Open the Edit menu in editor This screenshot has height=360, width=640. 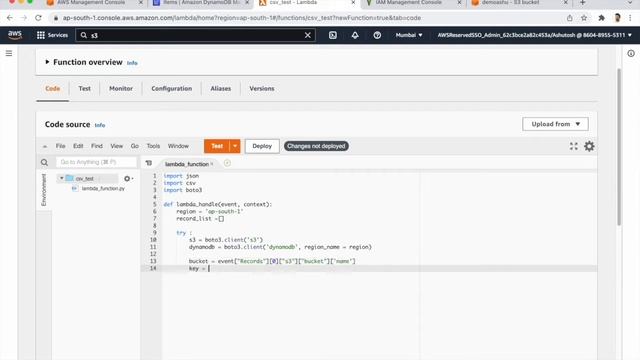point(78,146)
